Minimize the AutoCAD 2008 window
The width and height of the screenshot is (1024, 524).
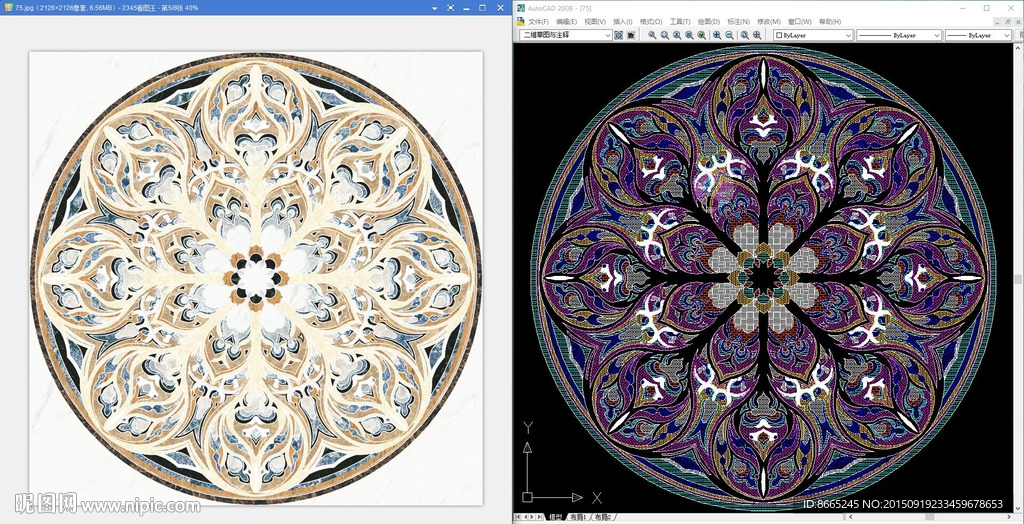[x=963, y=8]
